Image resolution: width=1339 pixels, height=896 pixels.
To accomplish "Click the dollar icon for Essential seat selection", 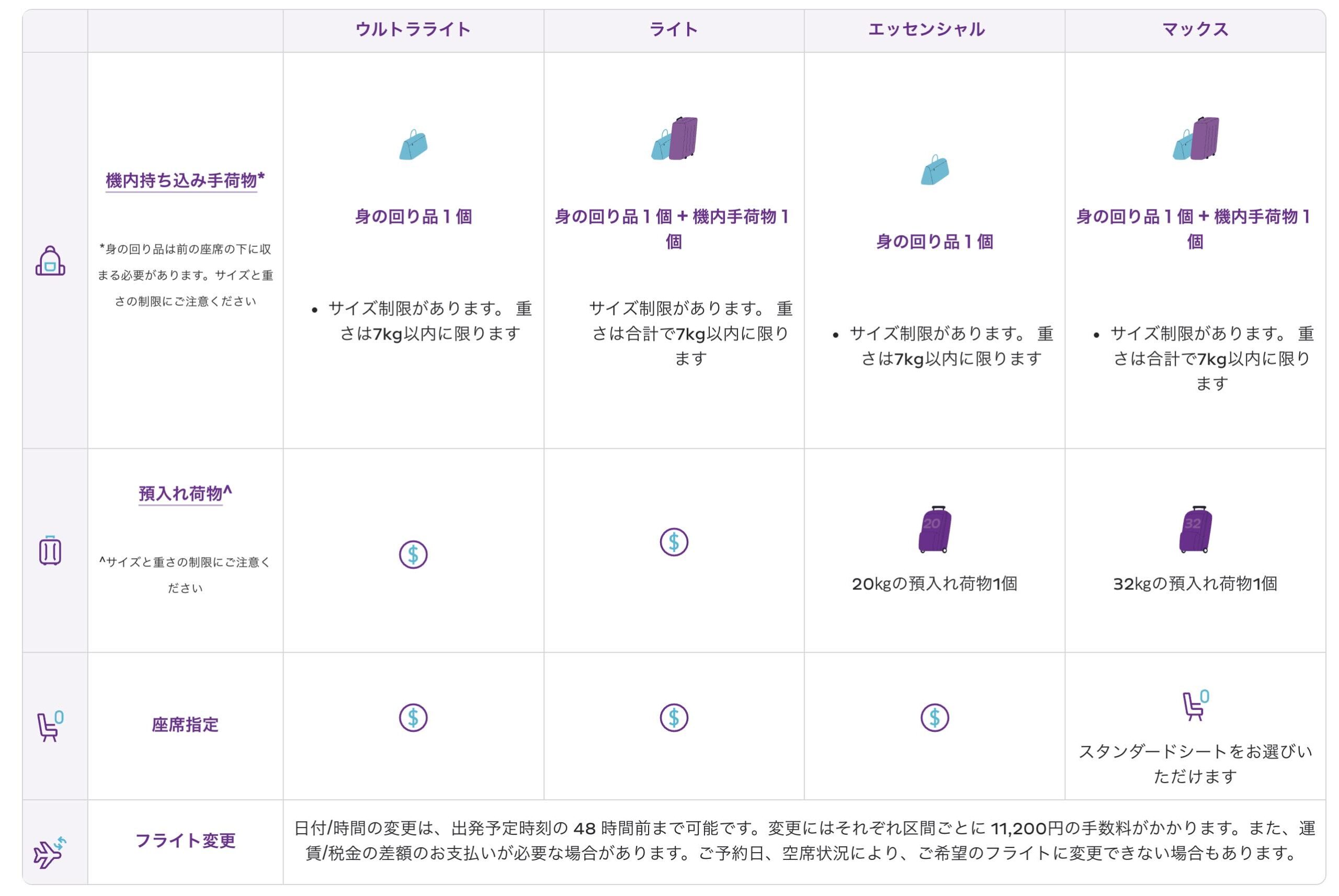I will (x=934, y=718).
